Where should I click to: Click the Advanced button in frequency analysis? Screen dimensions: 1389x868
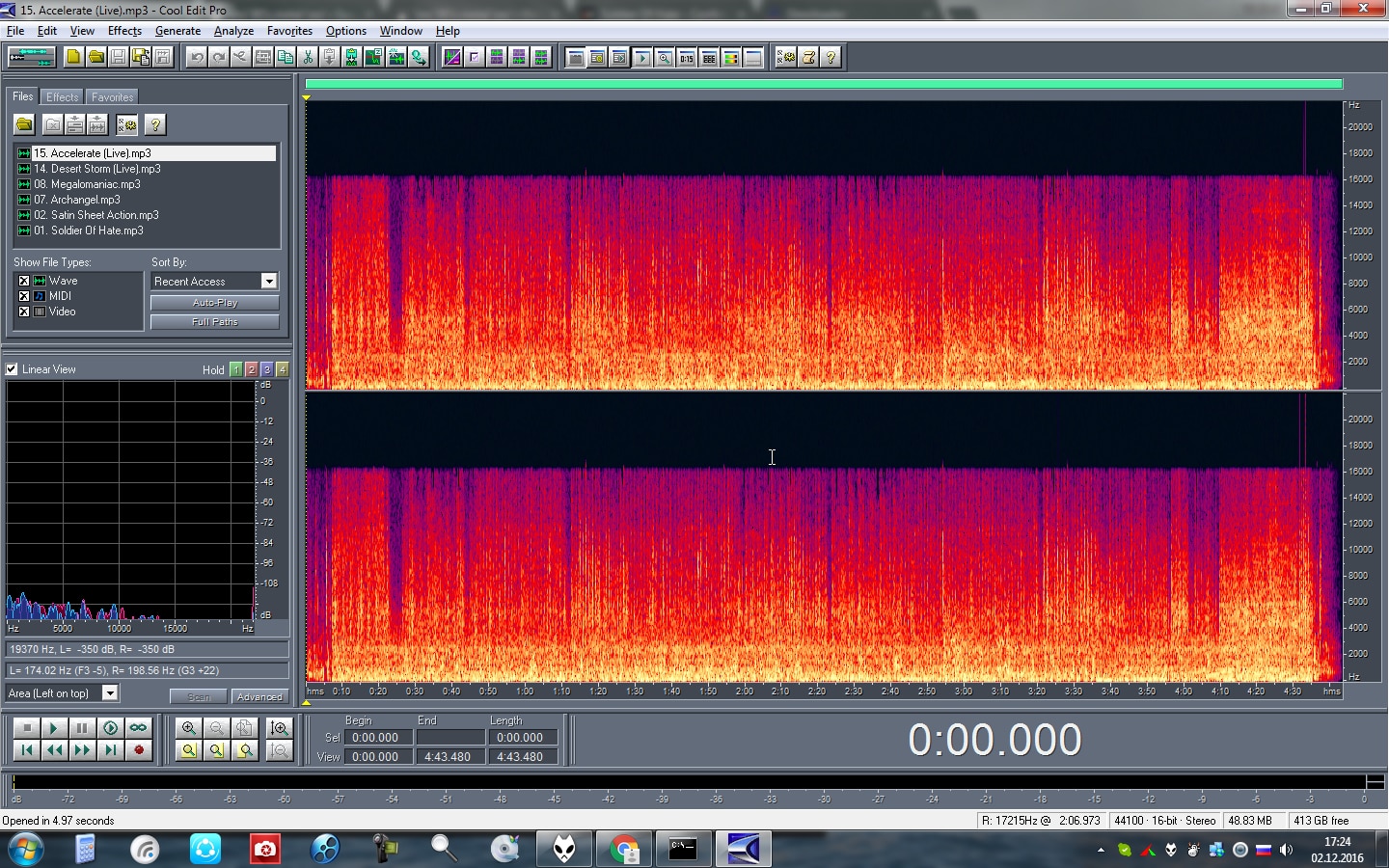pos(259,696)
